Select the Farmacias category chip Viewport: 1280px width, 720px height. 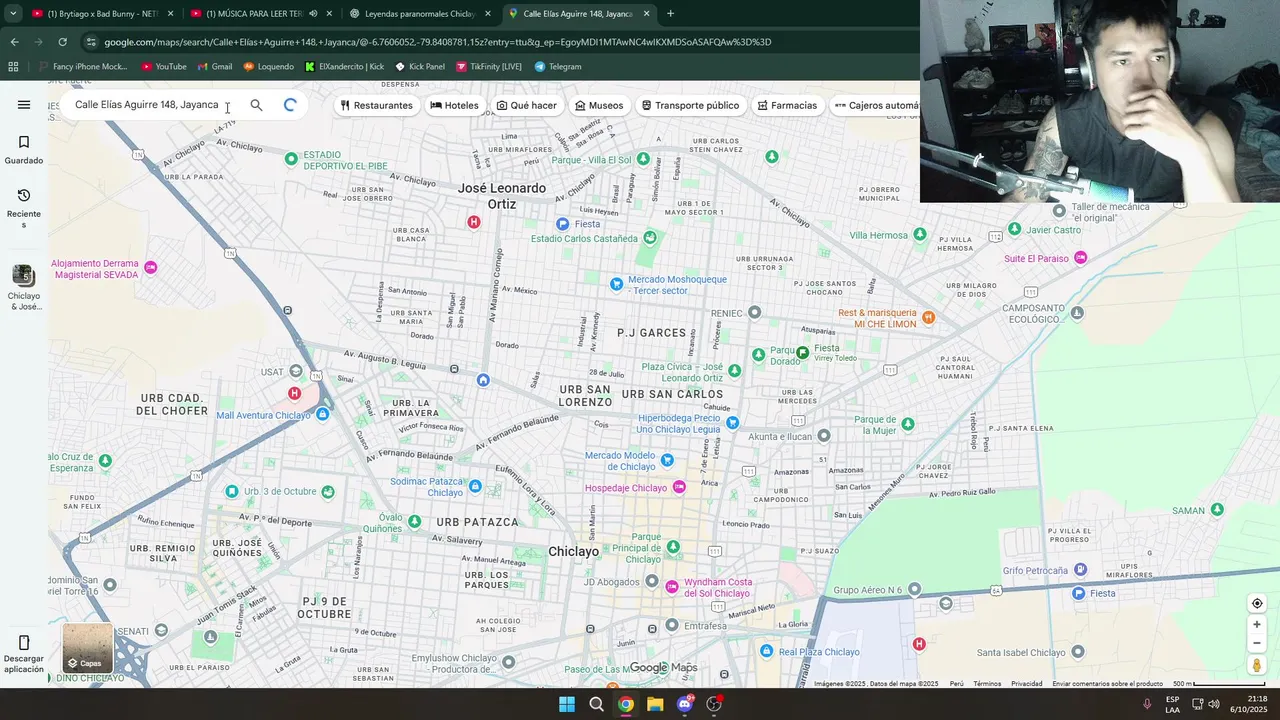pos(787,105)
